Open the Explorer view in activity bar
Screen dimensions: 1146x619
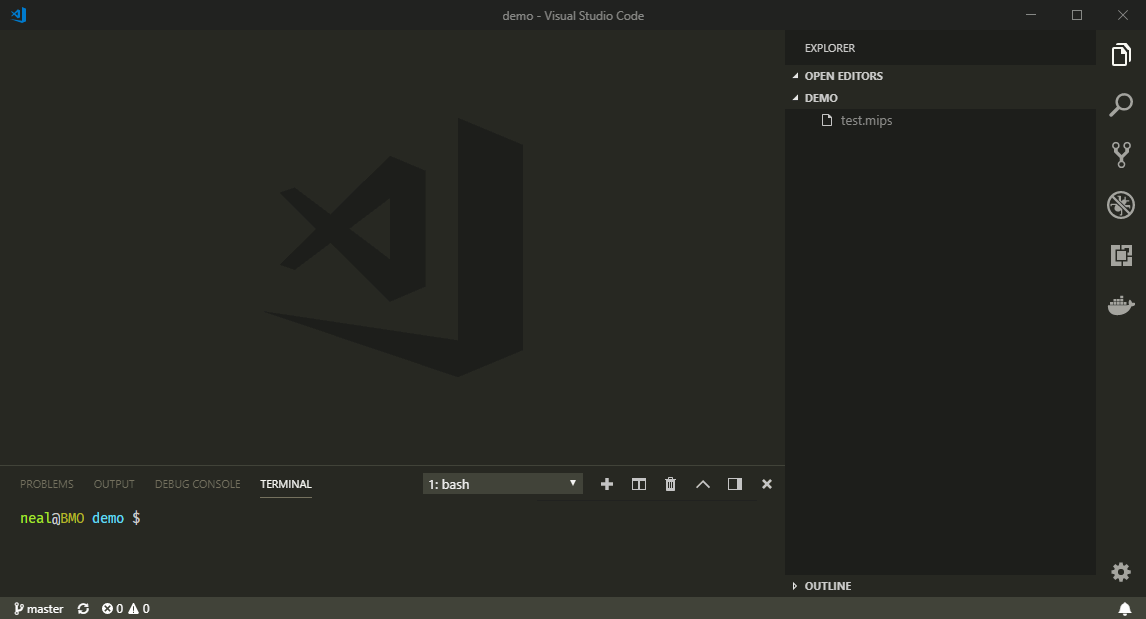tap(1120, 55)
